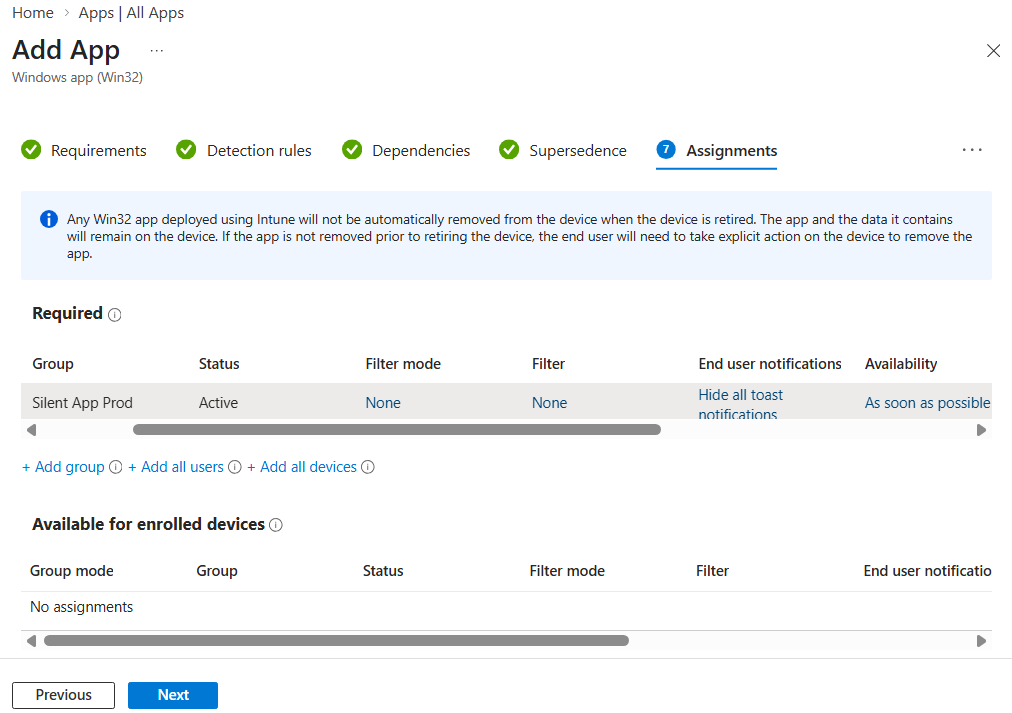
Task: Click the Previous button
Action: (63, 695)
